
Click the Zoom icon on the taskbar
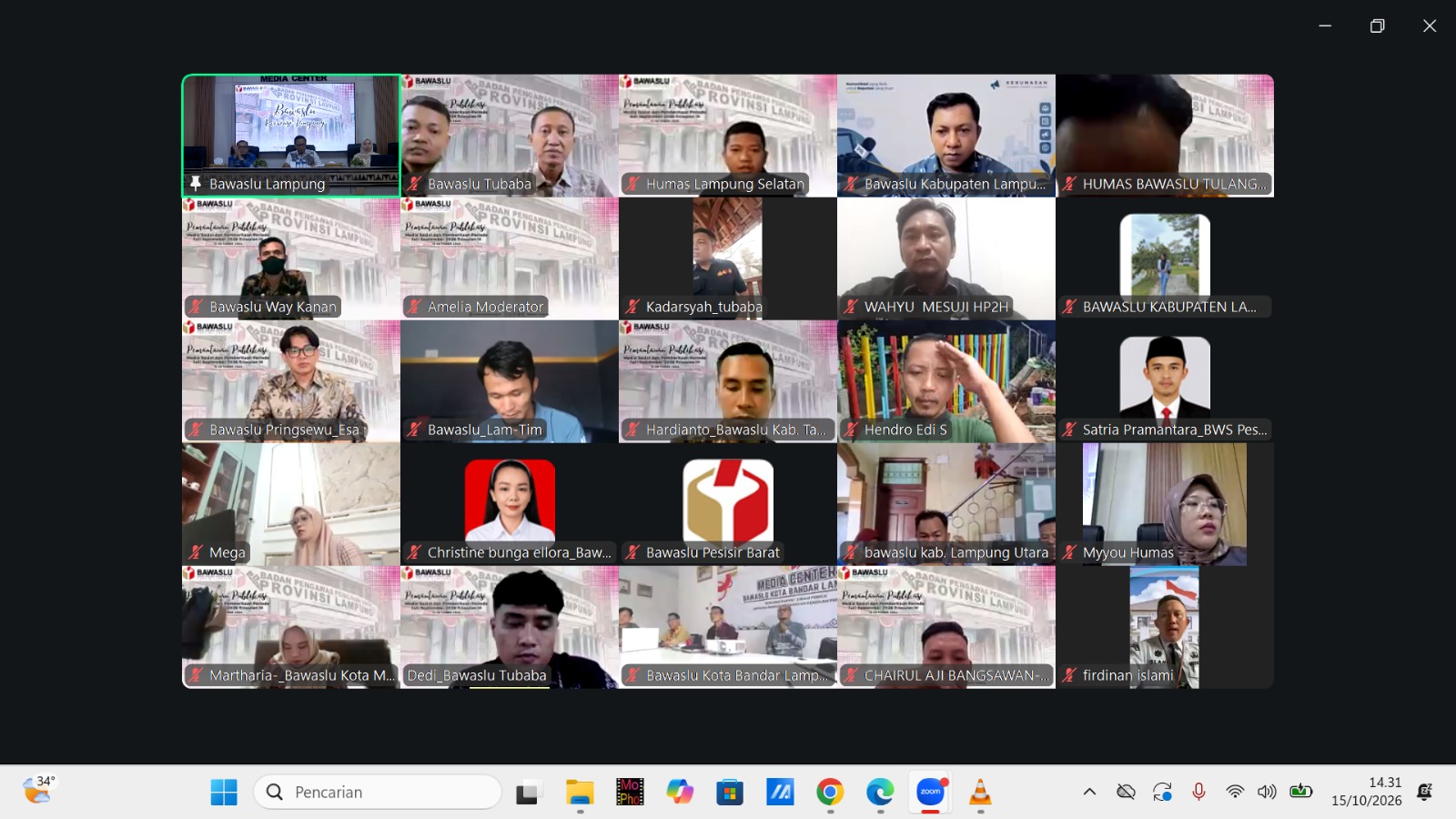coord(930,792)
